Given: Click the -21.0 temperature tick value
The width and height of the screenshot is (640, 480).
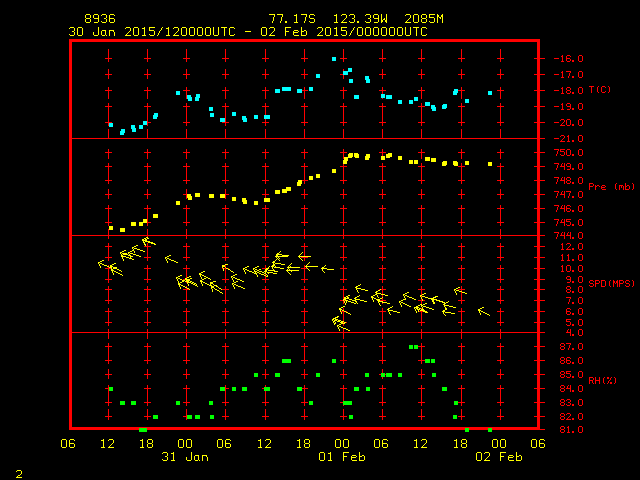Looking at the screenshot, I should (x=568, y=139).
